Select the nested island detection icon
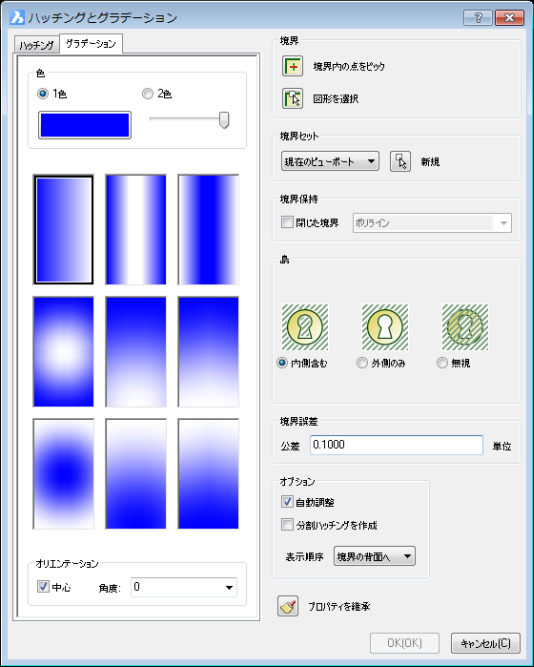The width and height of the screenshot is (534, 667). point(305,327)
